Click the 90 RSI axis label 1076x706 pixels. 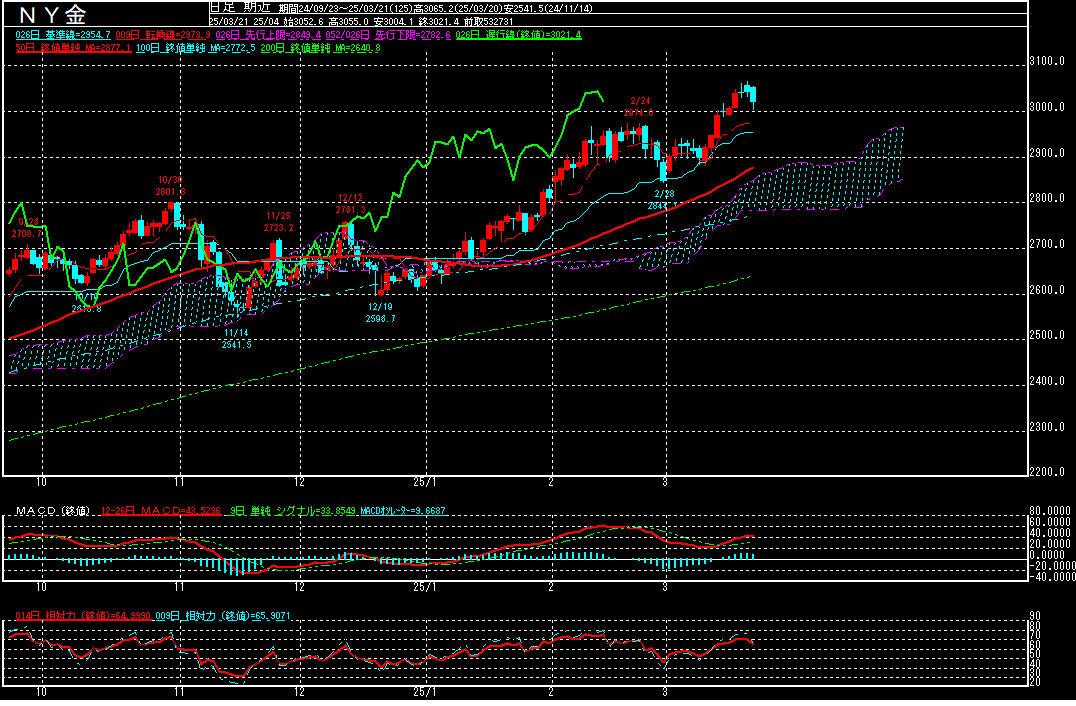[x=1035, y=615]
